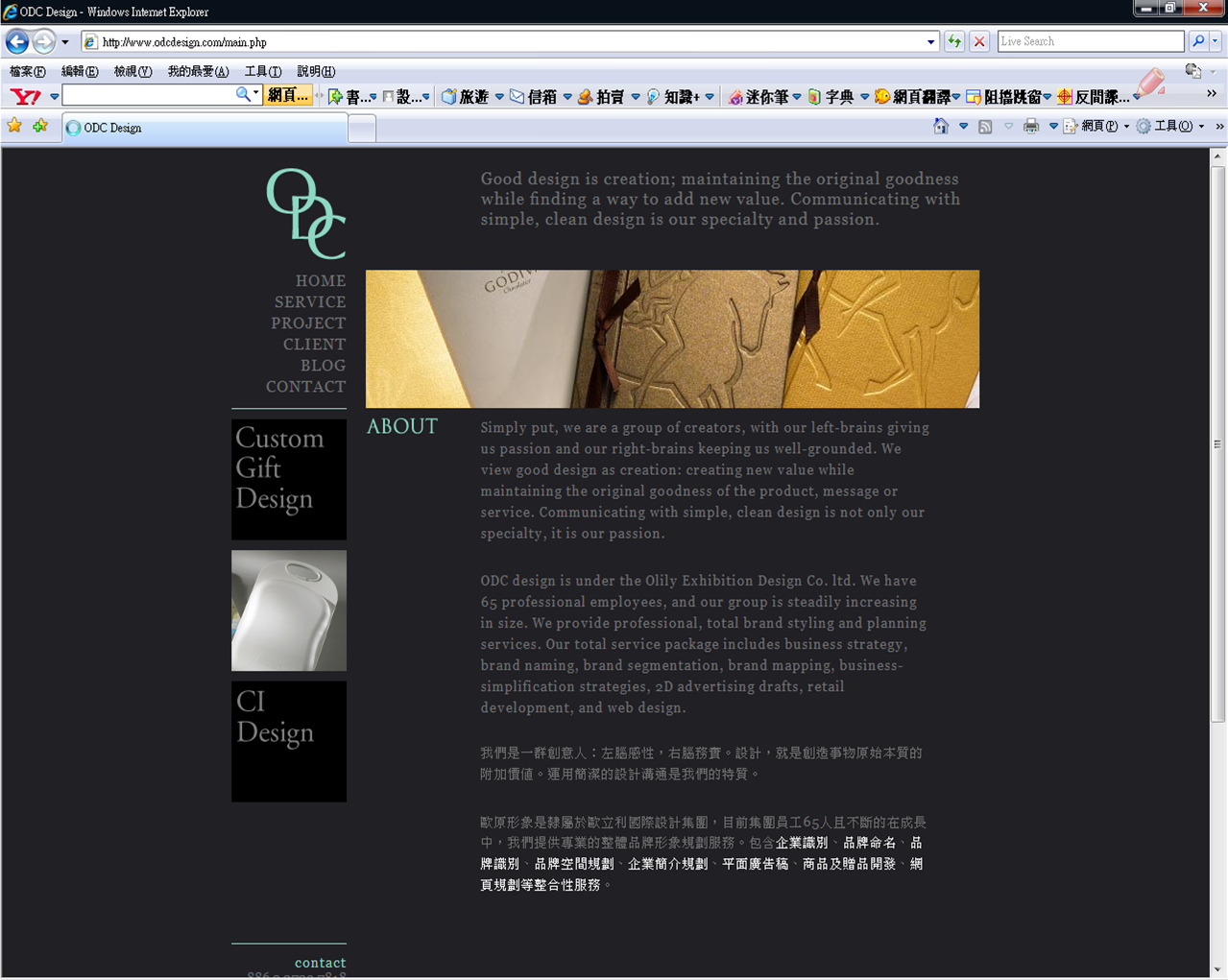Viewport: 1228px width, 980px height.
Task: Click in the Live Search input field
Action: (1090, 41)
